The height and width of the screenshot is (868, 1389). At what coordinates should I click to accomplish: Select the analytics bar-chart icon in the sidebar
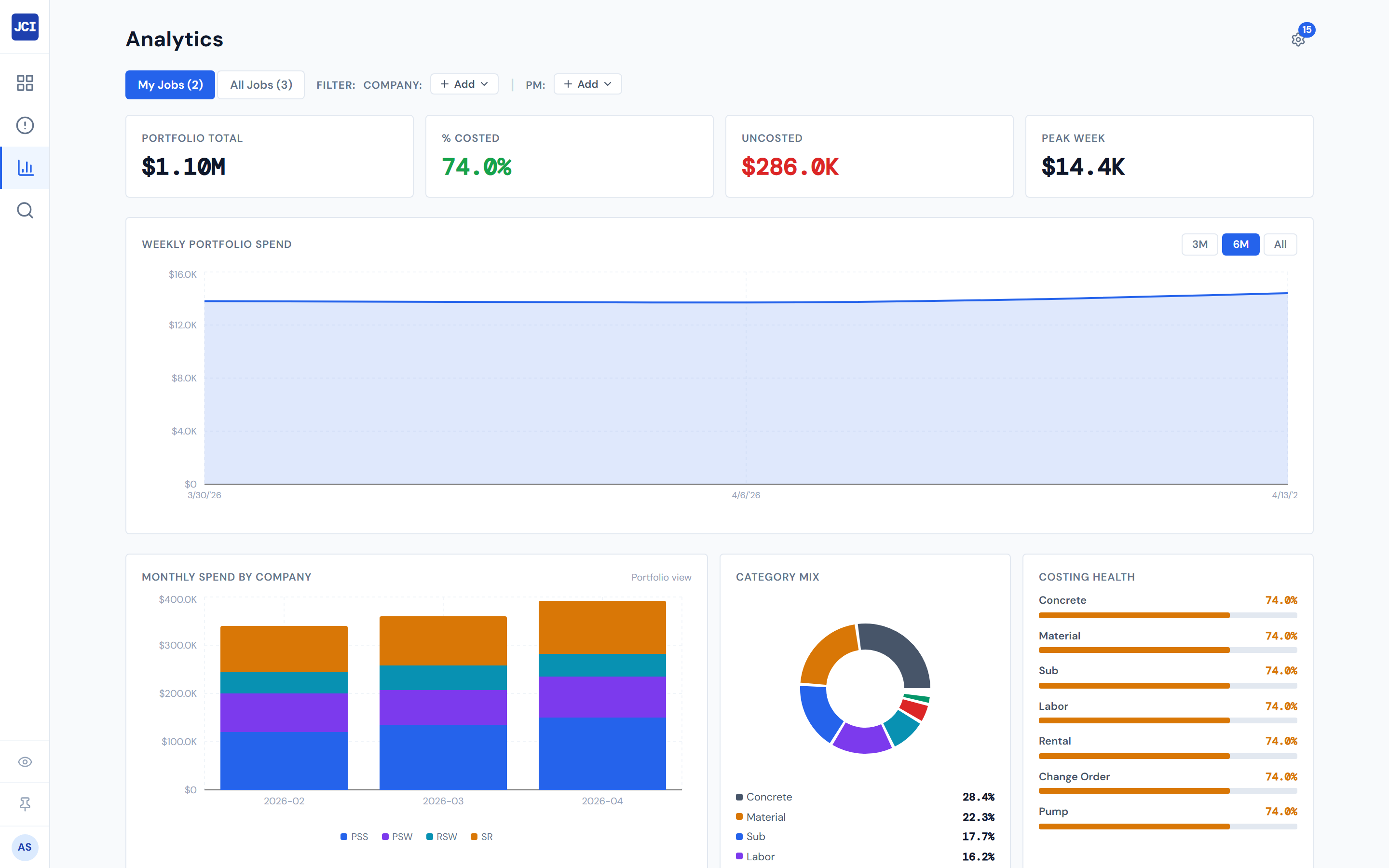[25, 167]
